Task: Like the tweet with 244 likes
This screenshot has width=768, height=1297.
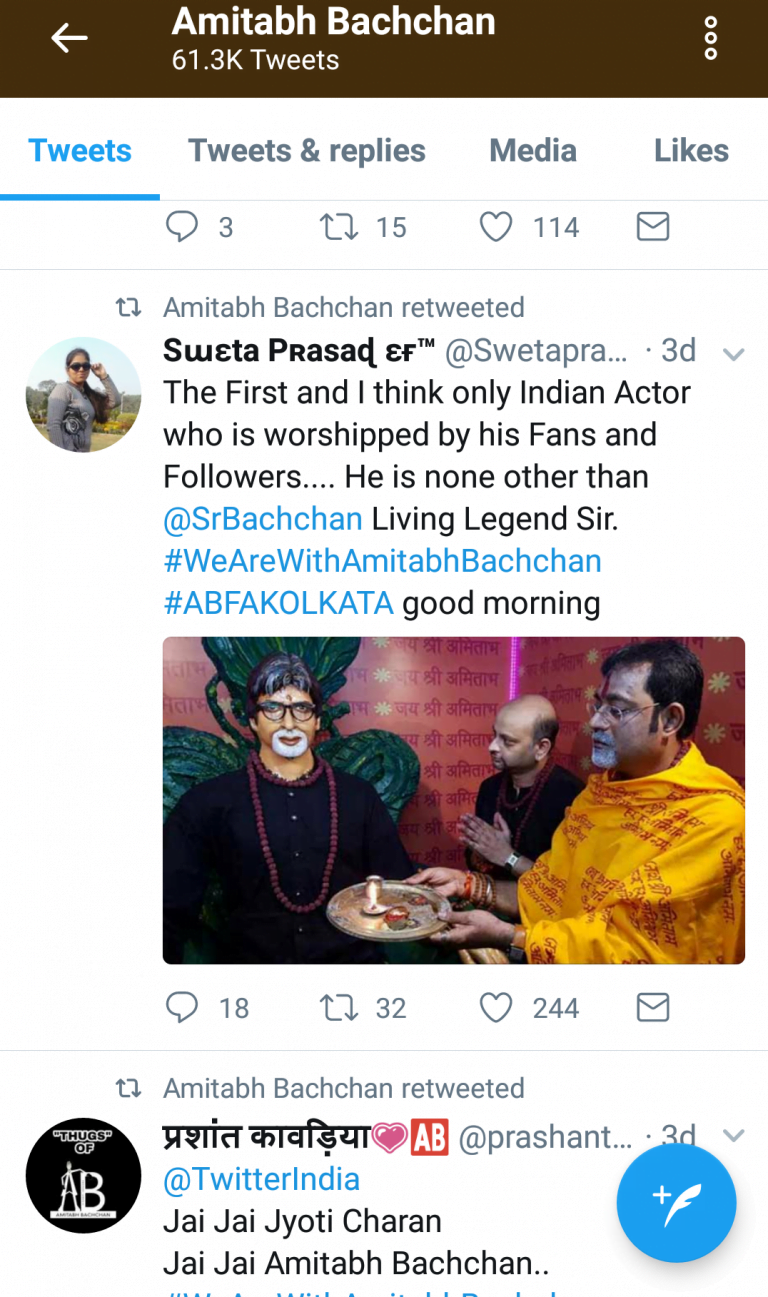Action: 496,1007
